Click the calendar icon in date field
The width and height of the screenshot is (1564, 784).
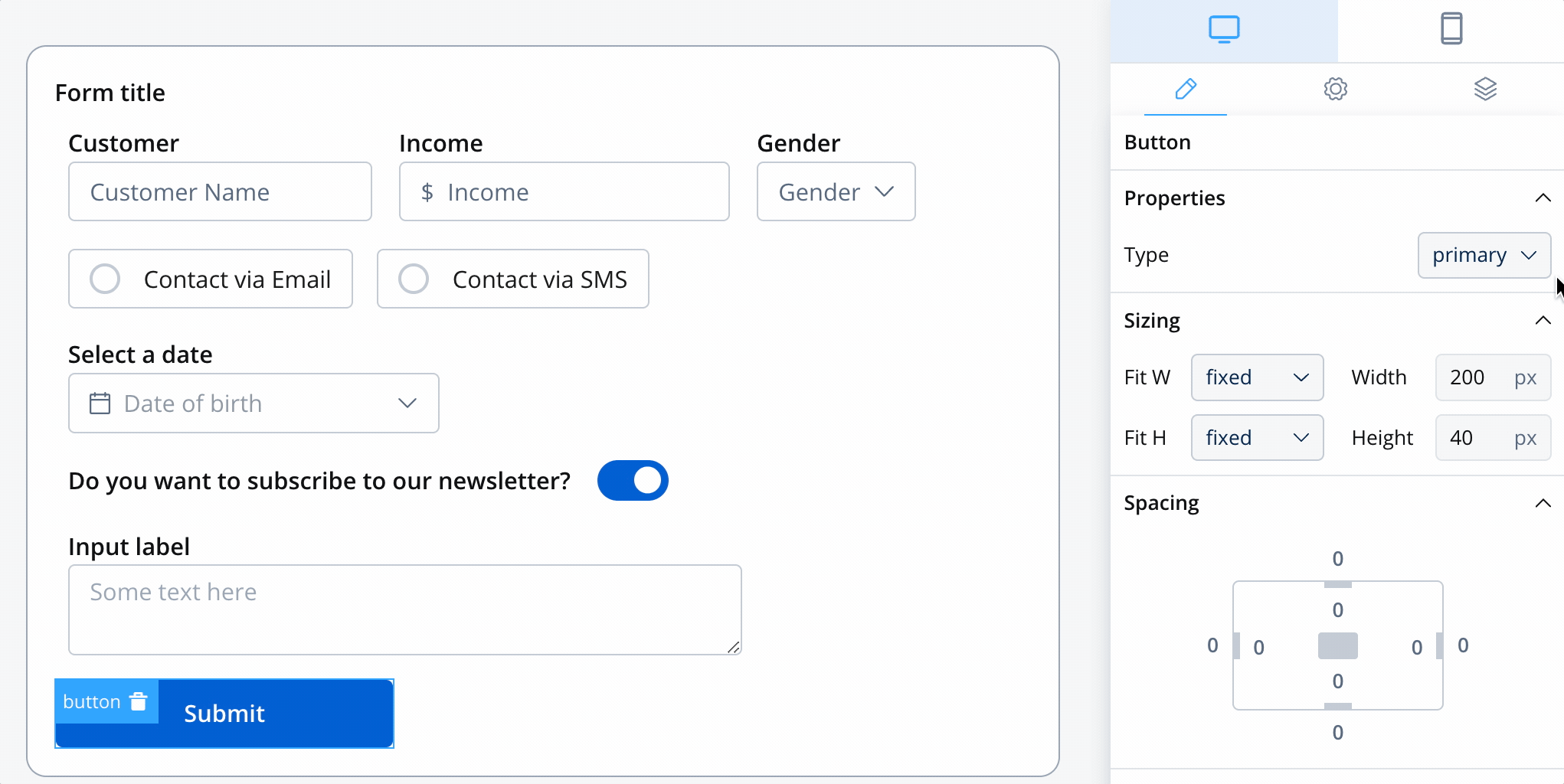pyautogui.click(x=100, y=403)
